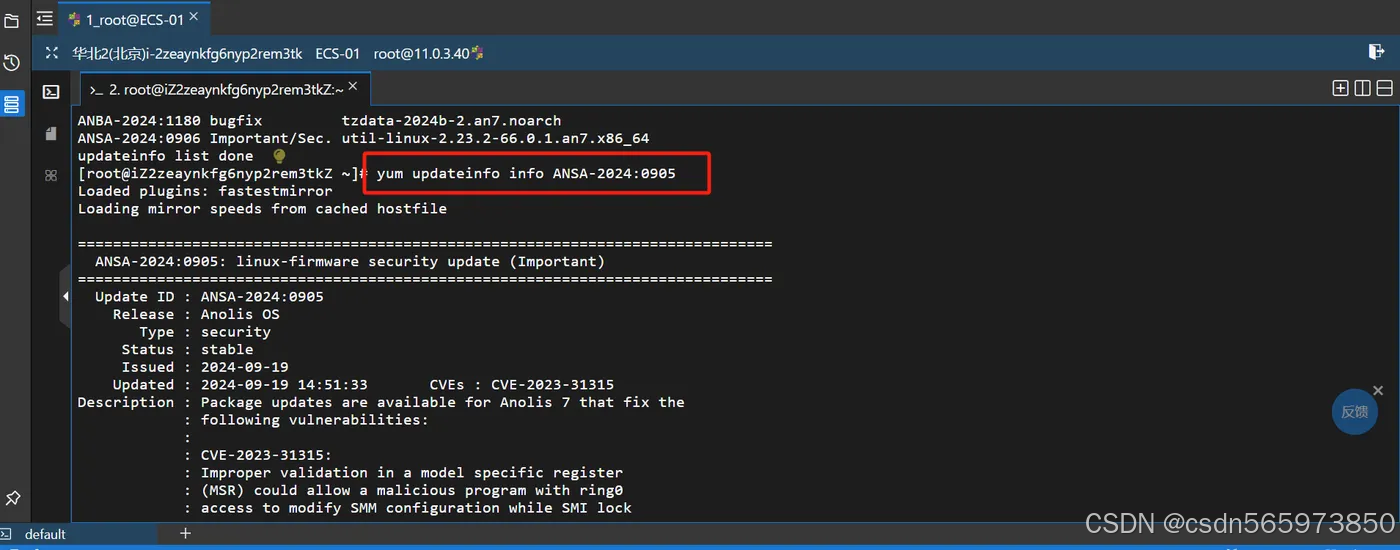The height and width of the screenshot is (550, 1400).
Task: Click 'Loaded plugins: fastestmirror' output line
Action: 205,191
